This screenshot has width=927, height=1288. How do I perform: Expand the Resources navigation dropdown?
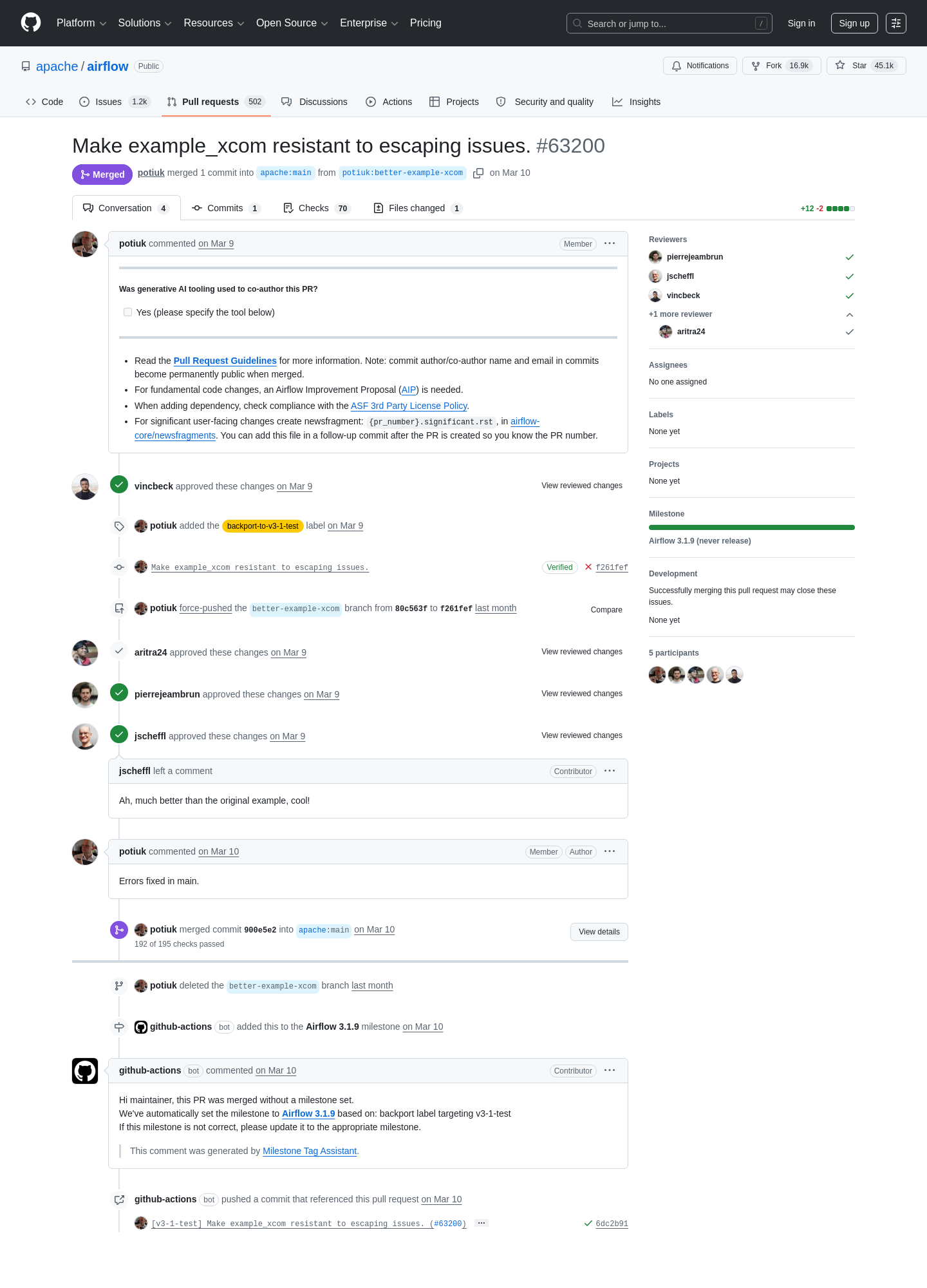[214, 23]
